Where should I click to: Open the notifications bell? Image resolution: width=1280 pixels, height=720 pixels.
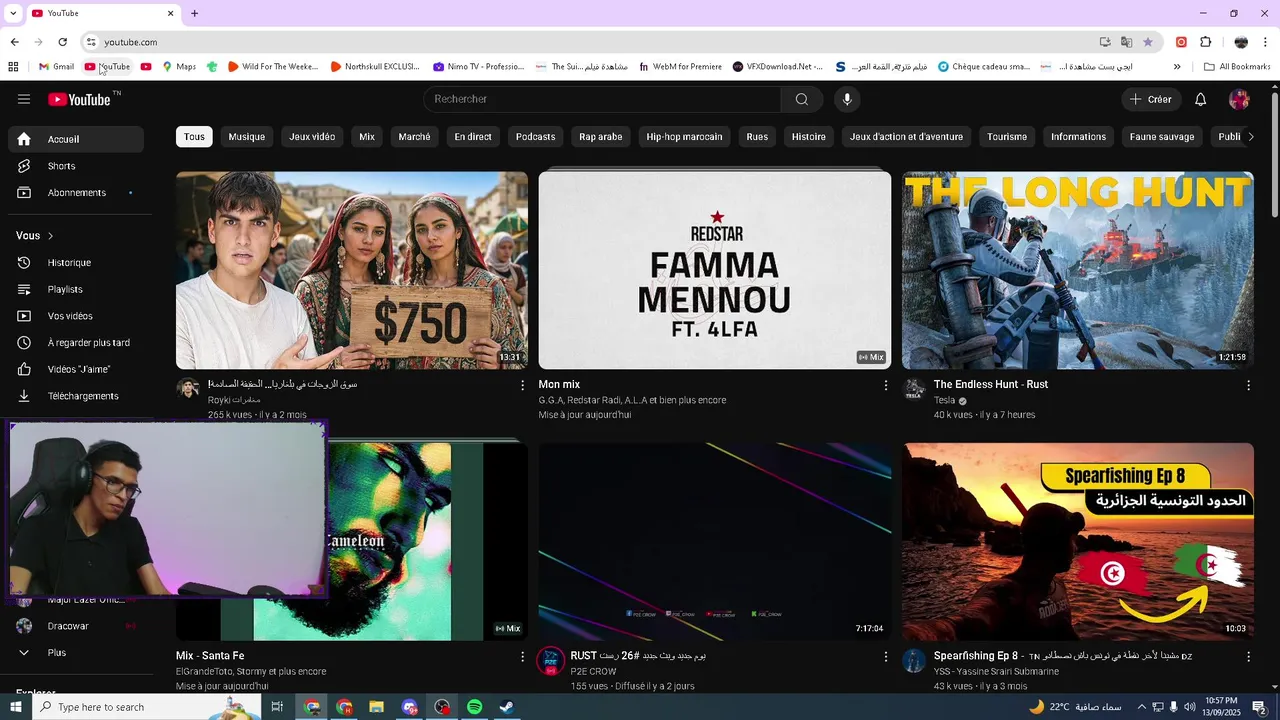[x=1201, y=99]
